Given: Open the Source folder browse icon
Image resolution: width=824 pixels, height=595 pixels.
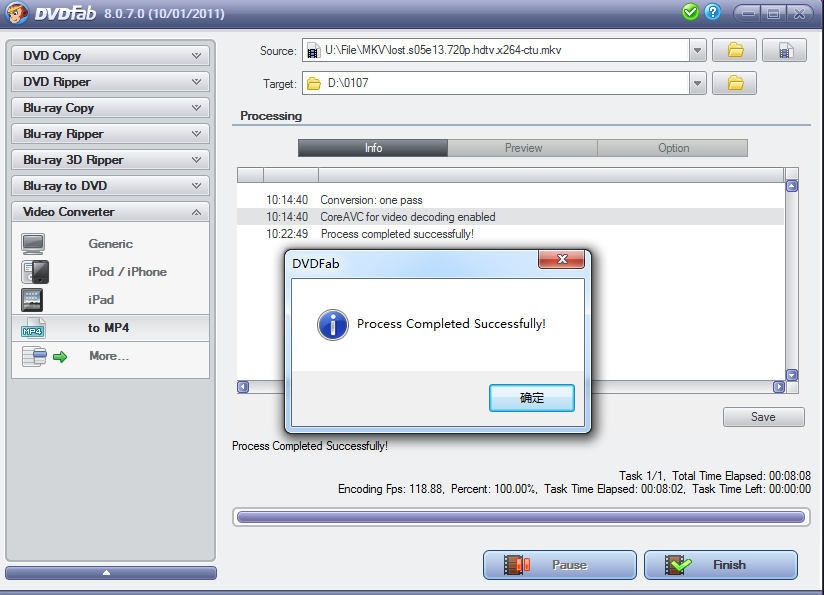Looking at the screenshot, I should click(x=734, y=50).
